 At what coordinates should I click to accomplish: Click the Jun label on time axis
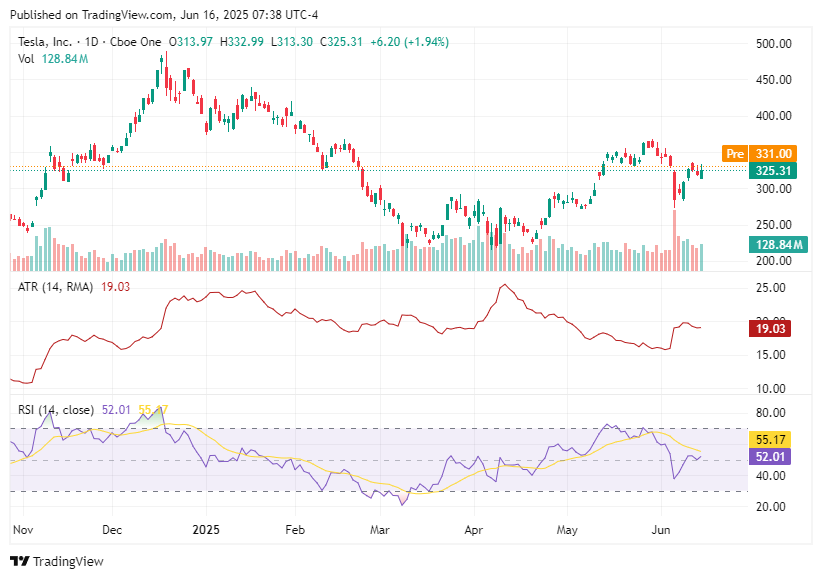[661, 530]
